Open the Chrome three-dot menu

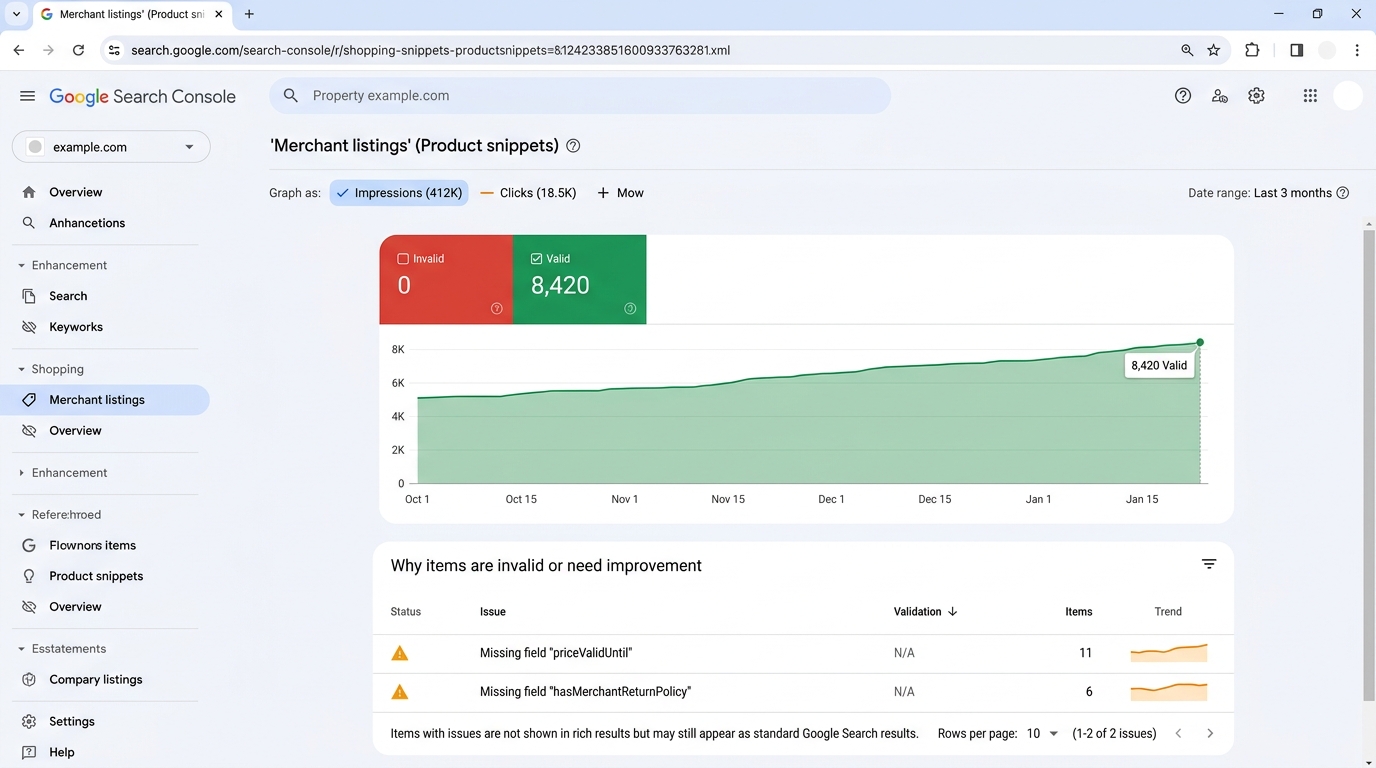1357,50
